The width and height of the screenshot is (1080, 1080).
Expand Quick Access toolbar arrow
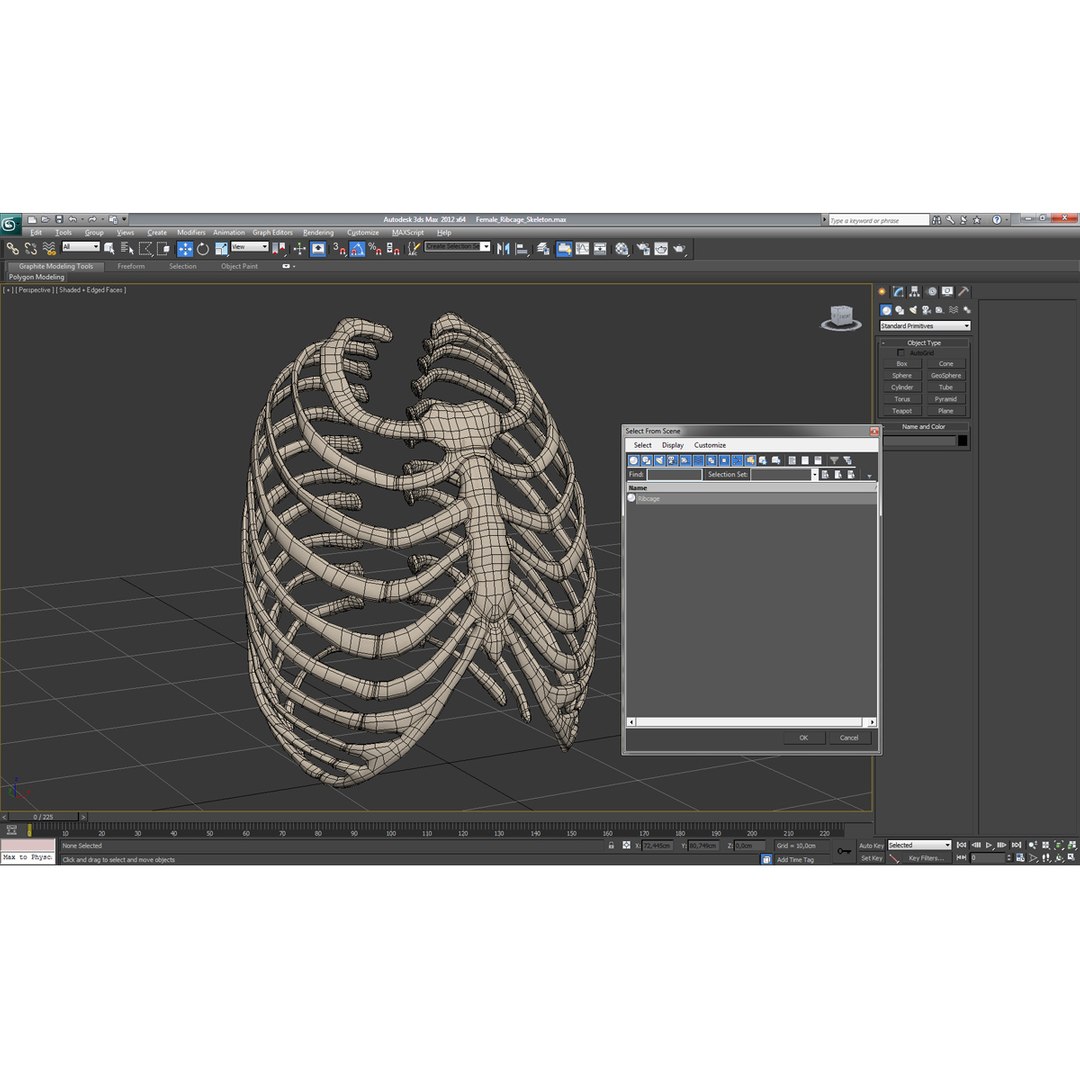pos(124,220)
